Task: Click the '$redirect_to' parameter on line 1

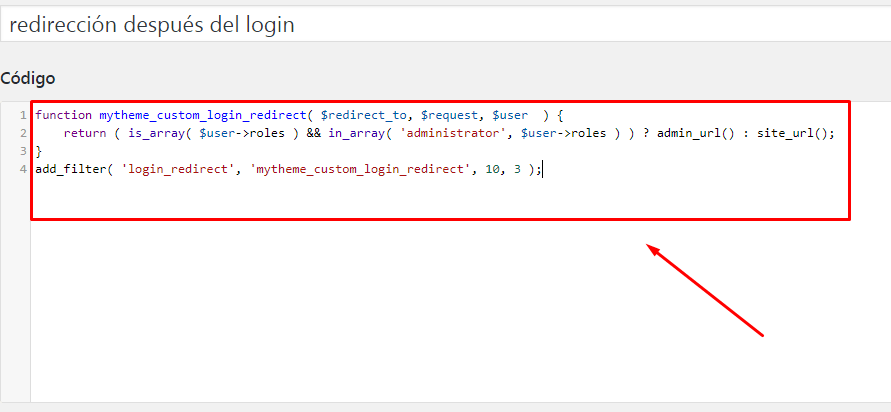Action: click(x=364, y=115)
